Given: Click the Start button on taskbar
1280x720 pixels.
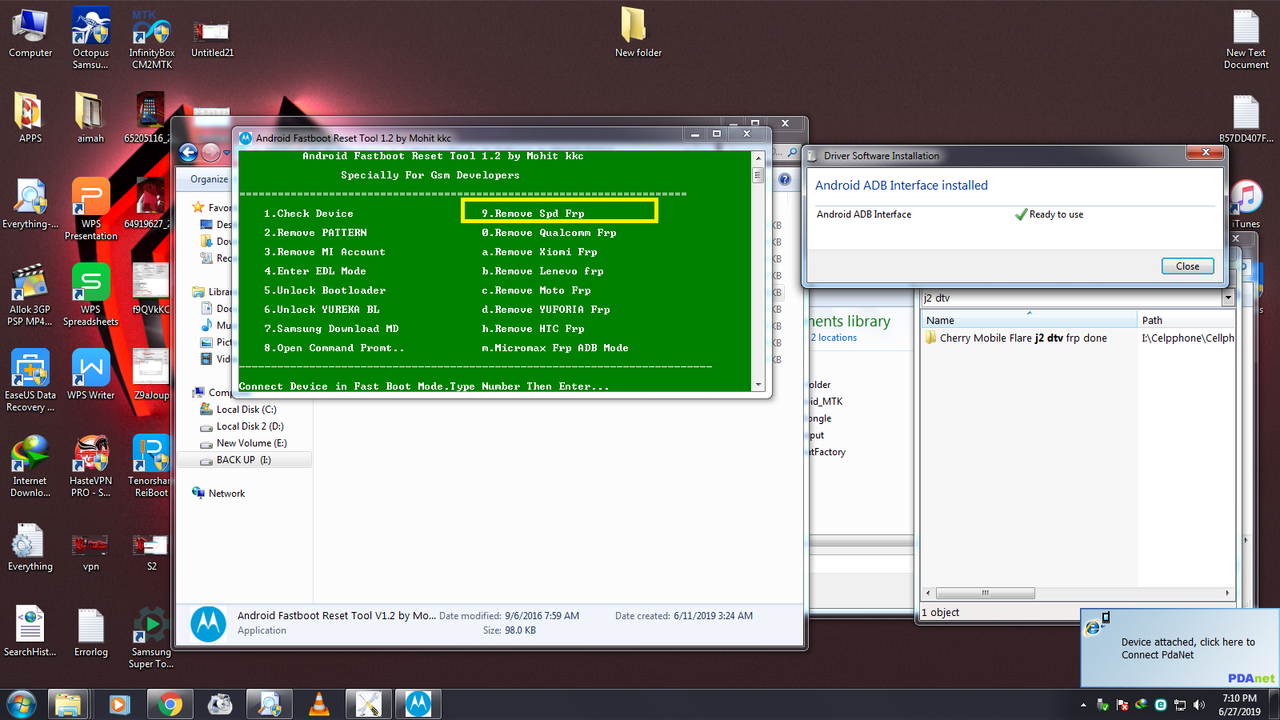Looking at the screenshot, I should [21, 702].
